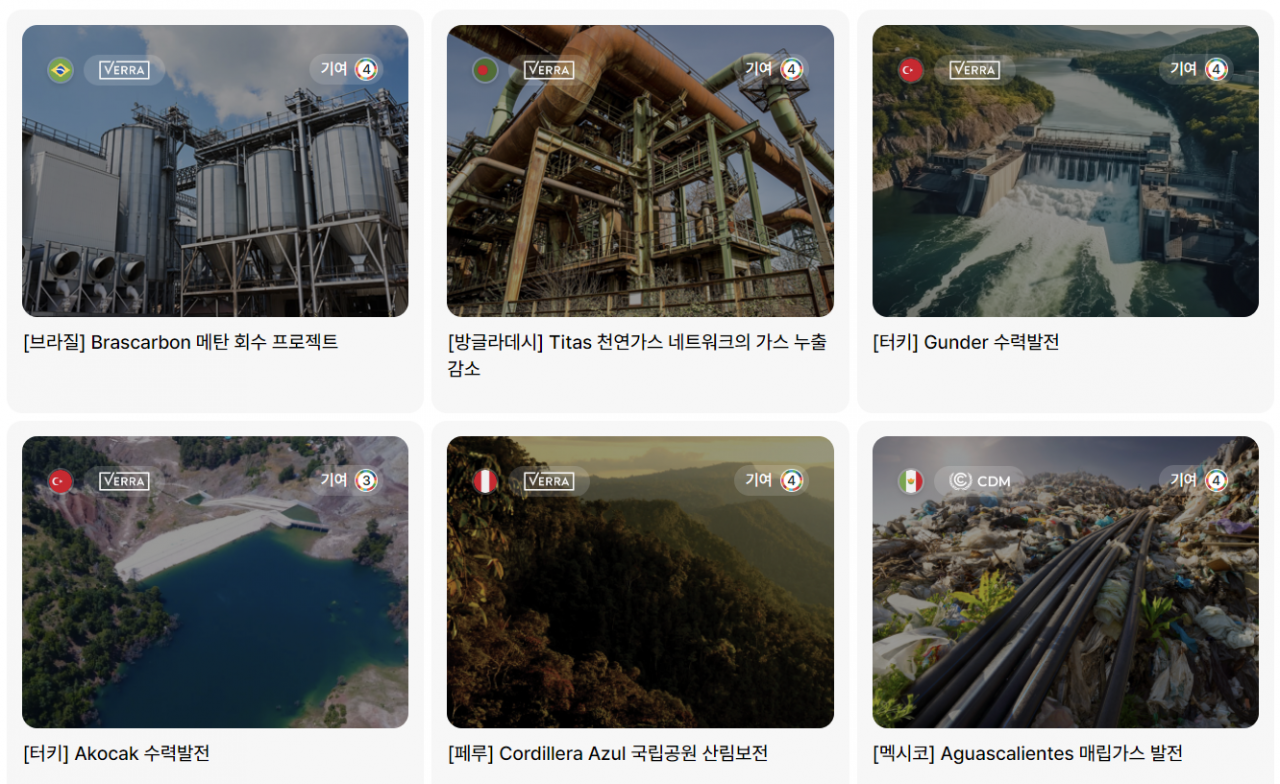
Task: Click the Verra badge on the Titas card
Action: [549, 70]
